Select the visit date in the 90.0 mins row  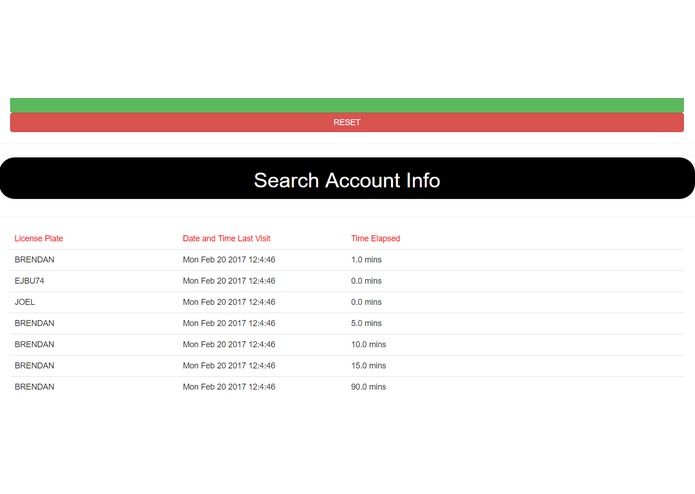pos(229,387)
